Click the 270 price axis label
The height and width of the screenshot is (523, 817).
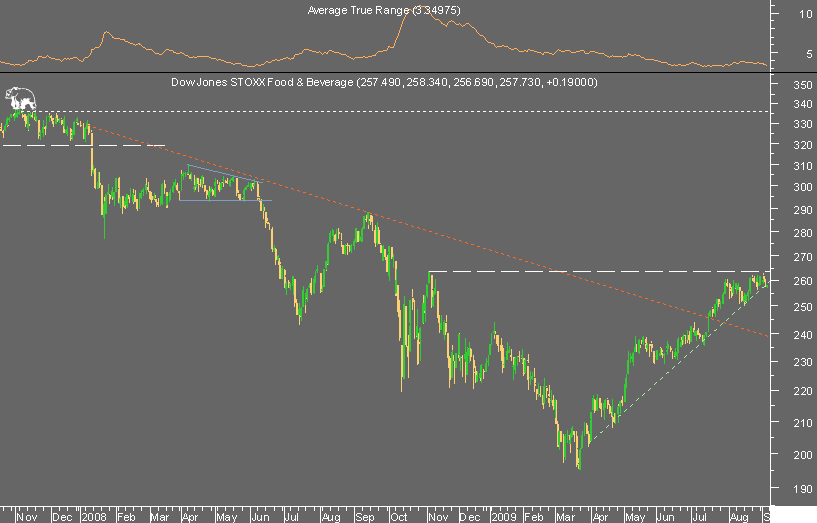coord(803,257)
